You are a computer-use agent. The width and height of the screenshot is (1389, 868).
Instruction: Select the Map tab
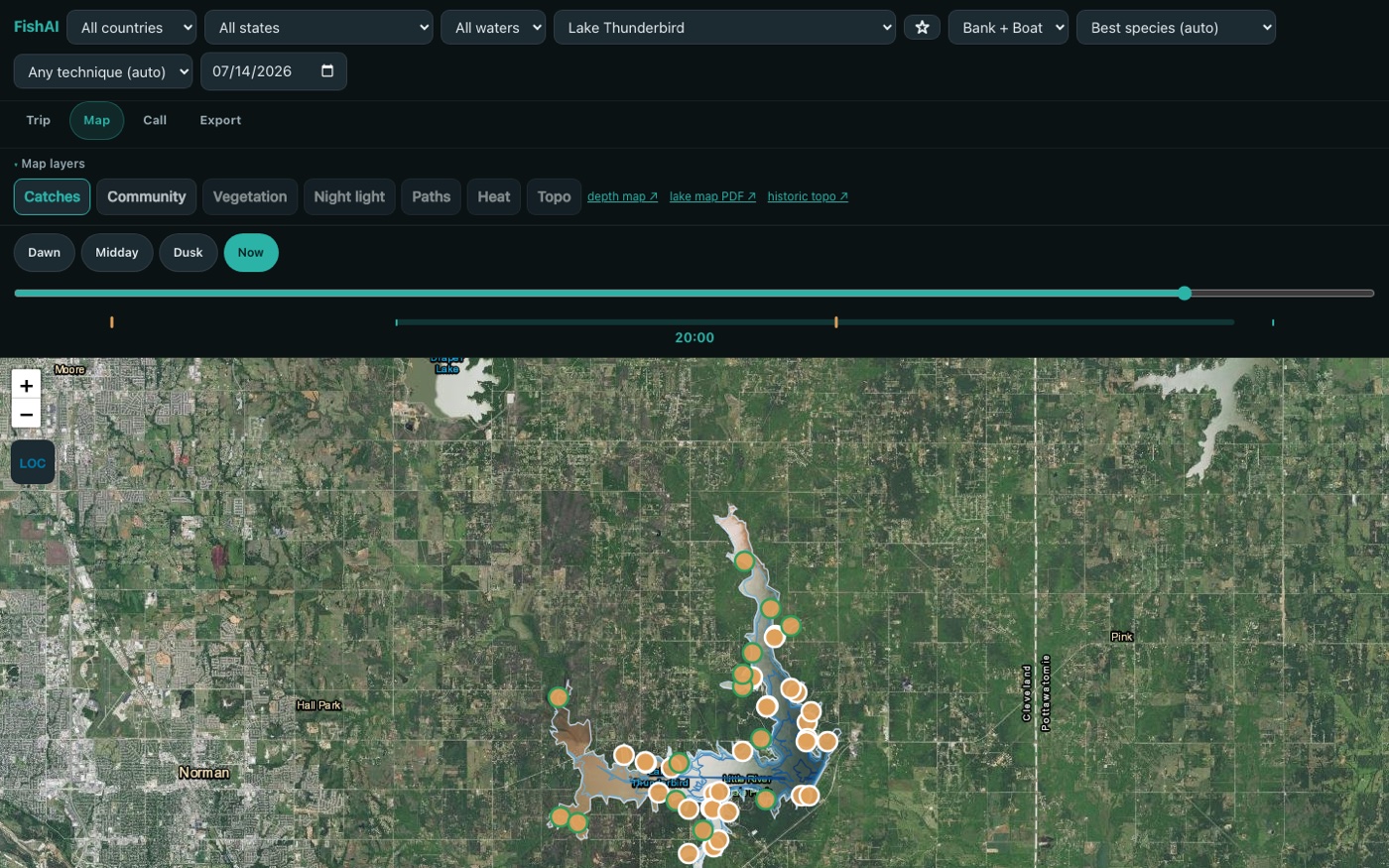pyautogui.click(x=97, y=120)
